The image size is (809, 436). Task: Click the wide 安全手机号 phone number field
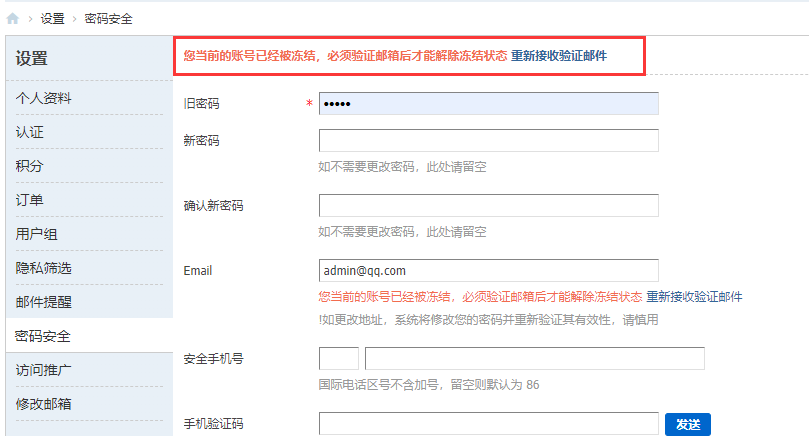534,358
